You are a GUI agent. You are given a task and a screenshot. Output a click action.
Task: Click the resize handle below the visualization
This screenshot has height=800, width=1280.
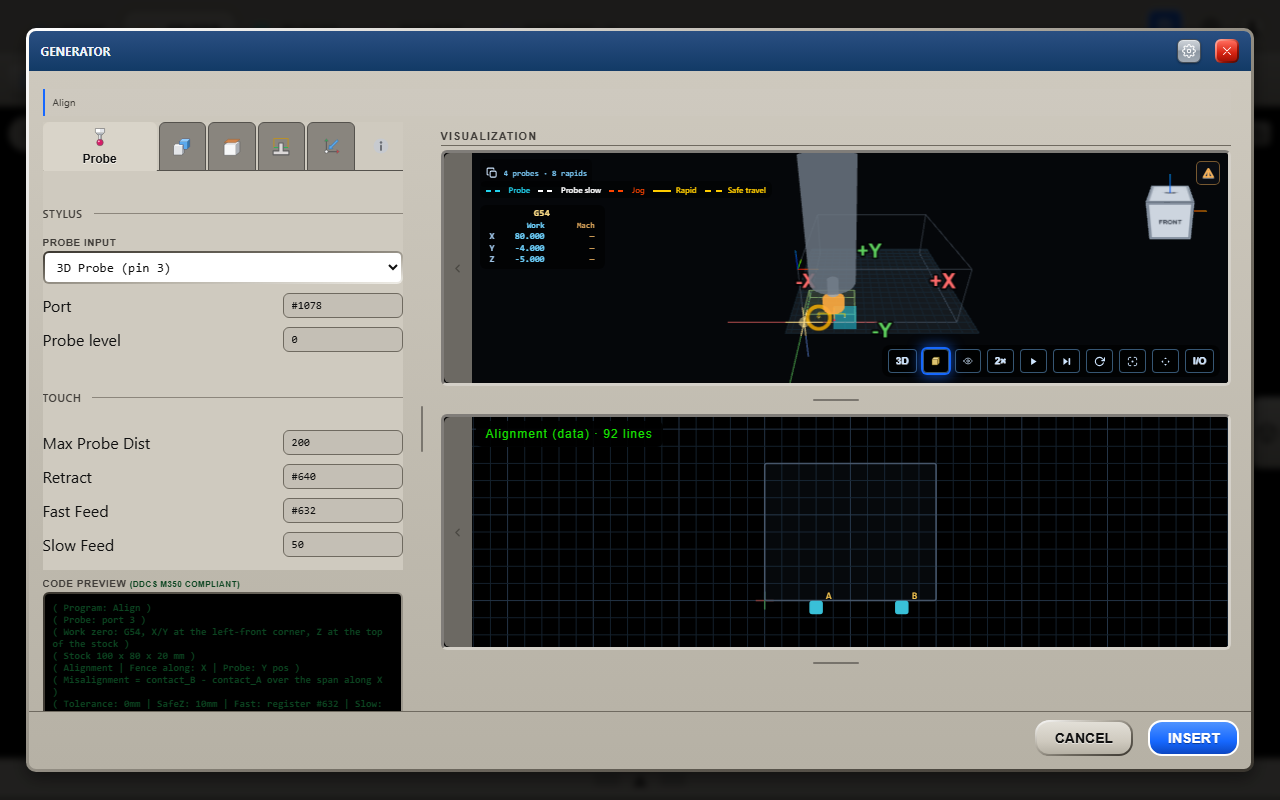(836, 399)
